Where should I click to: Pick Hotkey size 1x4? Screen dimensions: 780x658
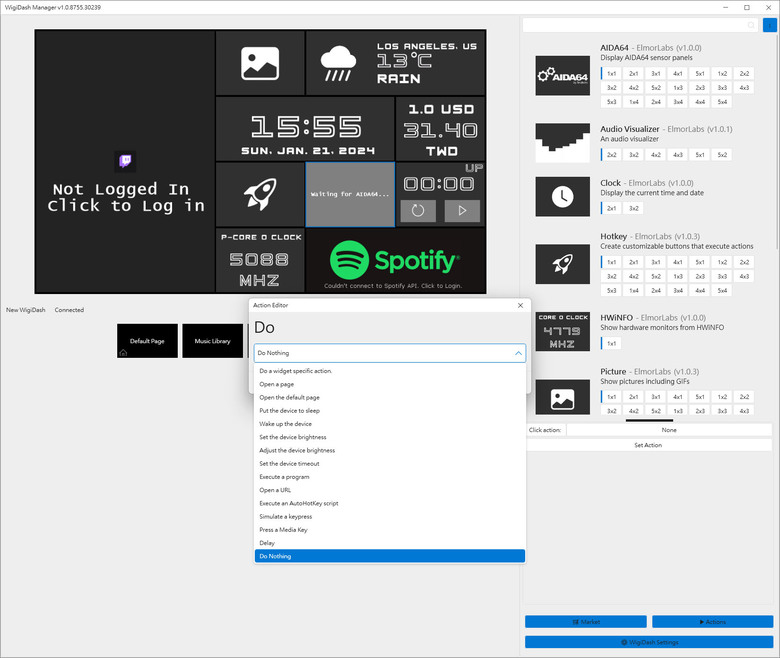(x=634, y=290)
